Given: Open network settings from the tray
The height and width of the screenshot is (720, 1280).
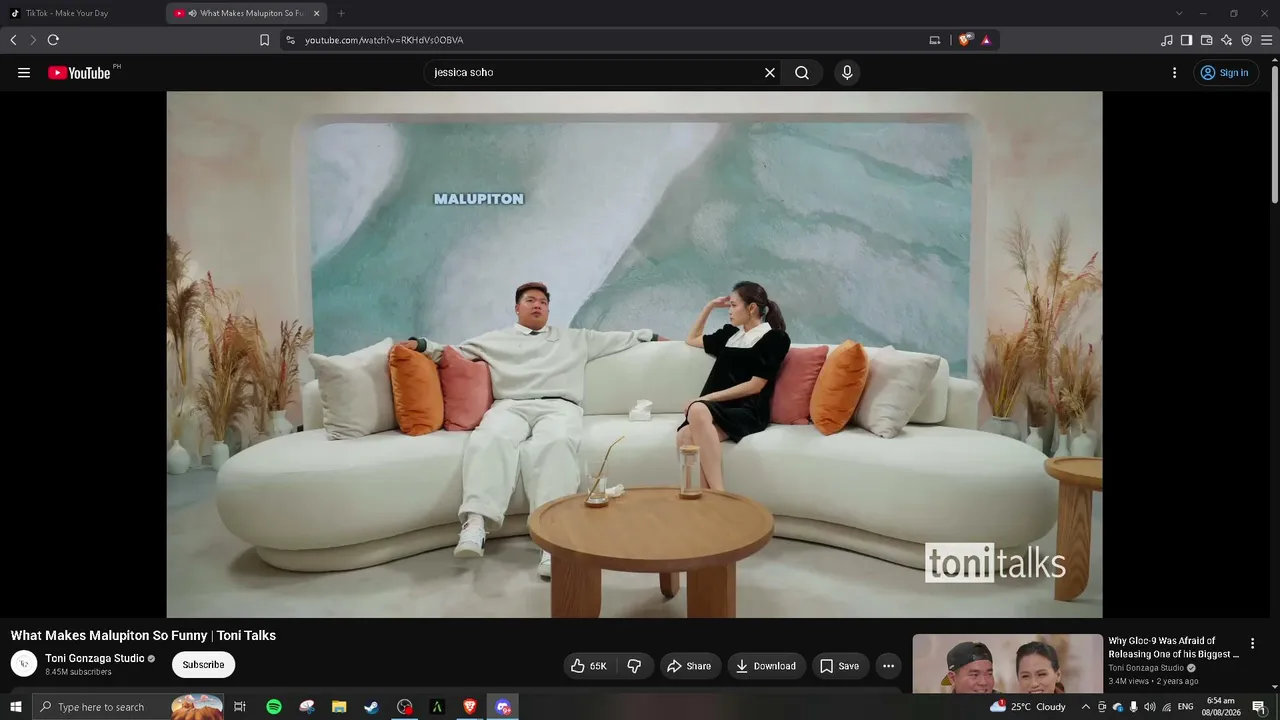Looking at the screenshot, I should (1166, 707).
